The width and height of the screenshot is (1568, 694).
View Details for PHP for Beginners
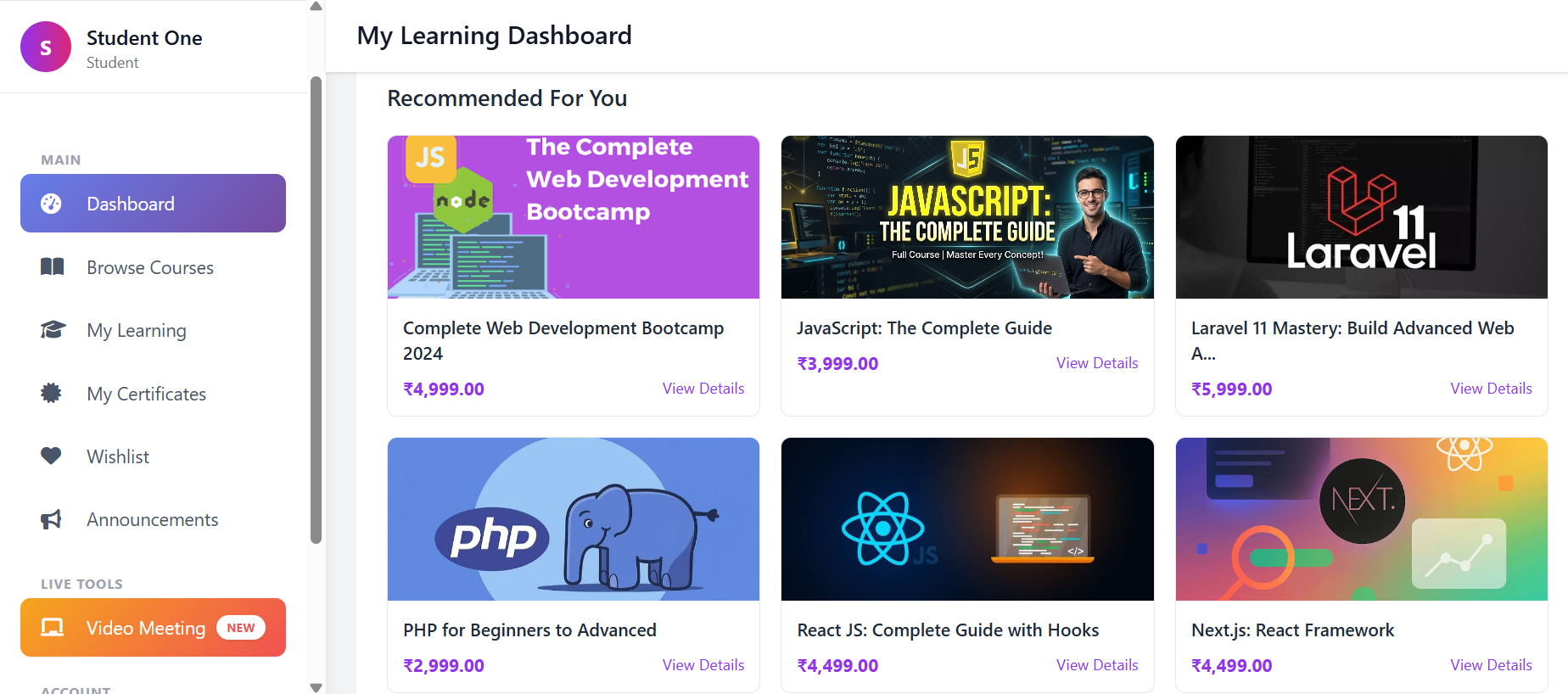click(x=703, y=665)
